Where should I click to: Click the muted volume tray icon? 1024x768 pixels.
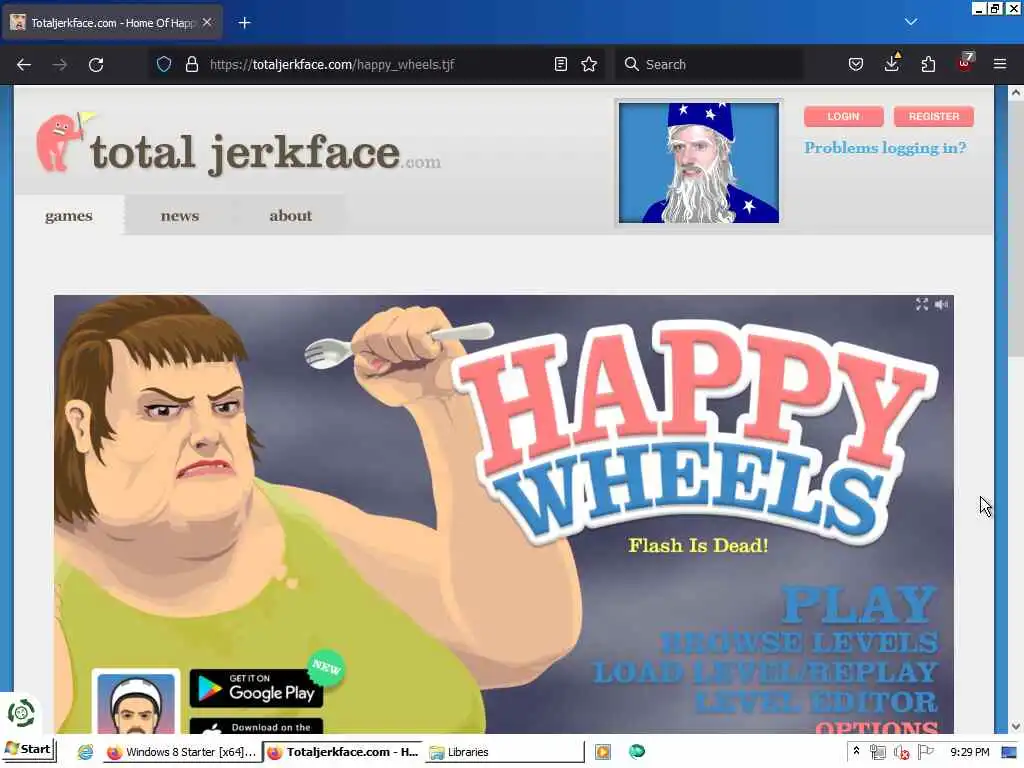click(x=902, y=752)
